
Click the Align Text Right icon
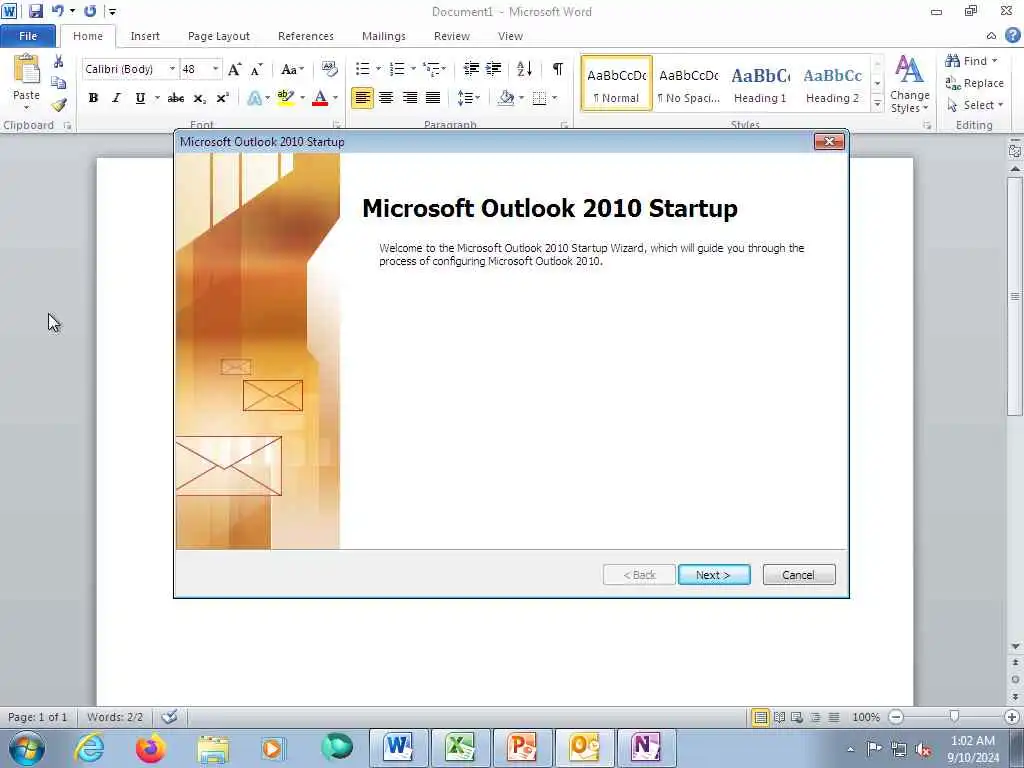(x=409, y=98)
